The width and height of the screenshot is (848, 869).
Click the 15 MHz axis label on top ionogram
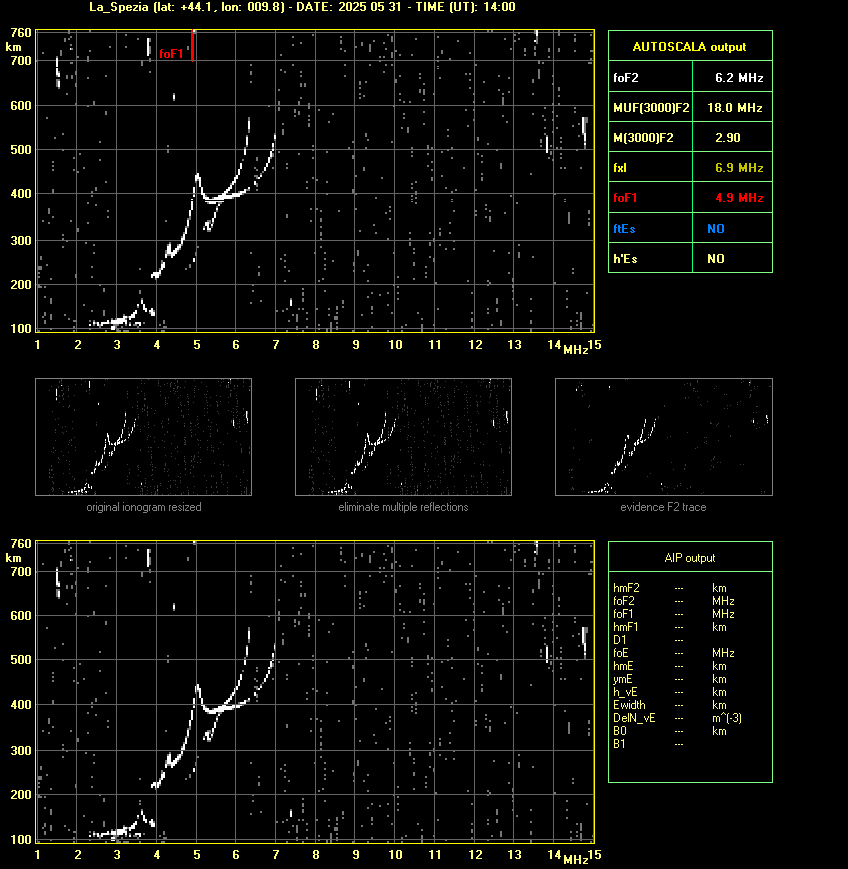click(595, 345)
